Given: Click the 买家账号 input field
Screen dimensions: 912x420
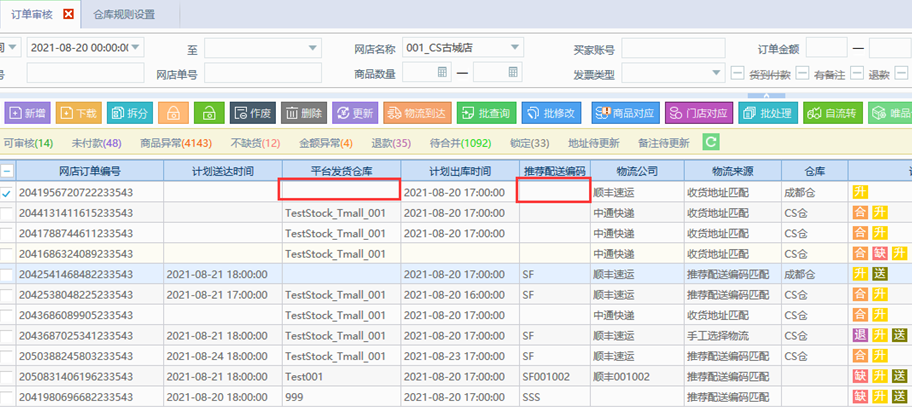Looking at the screenshot, I should [x=673, y=48].
